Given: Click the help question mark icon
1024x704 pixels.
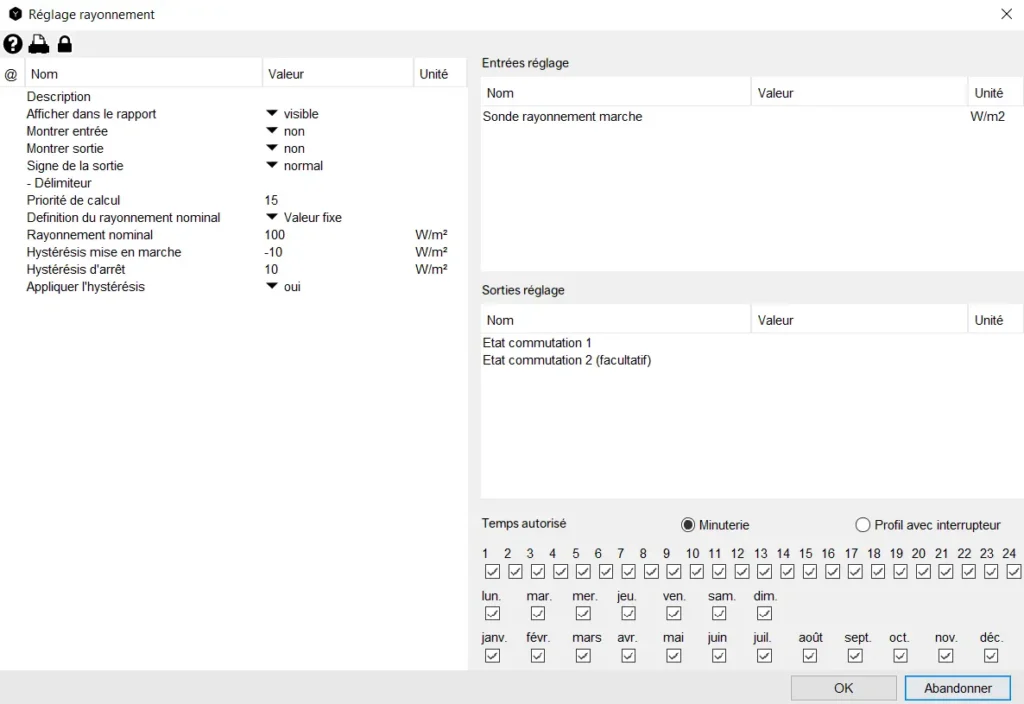Looking at the screenshot, I should 12,44.
